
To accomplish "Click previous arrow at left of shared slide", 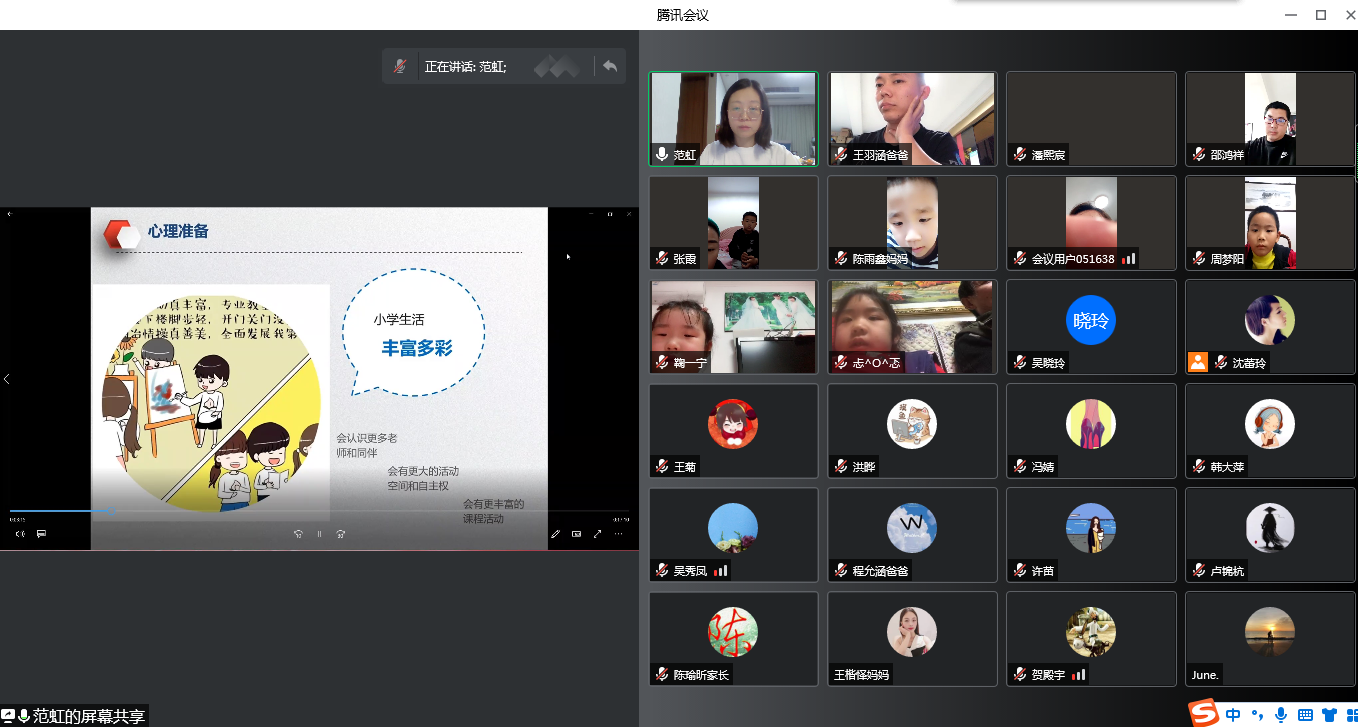I will click(7, 379).
